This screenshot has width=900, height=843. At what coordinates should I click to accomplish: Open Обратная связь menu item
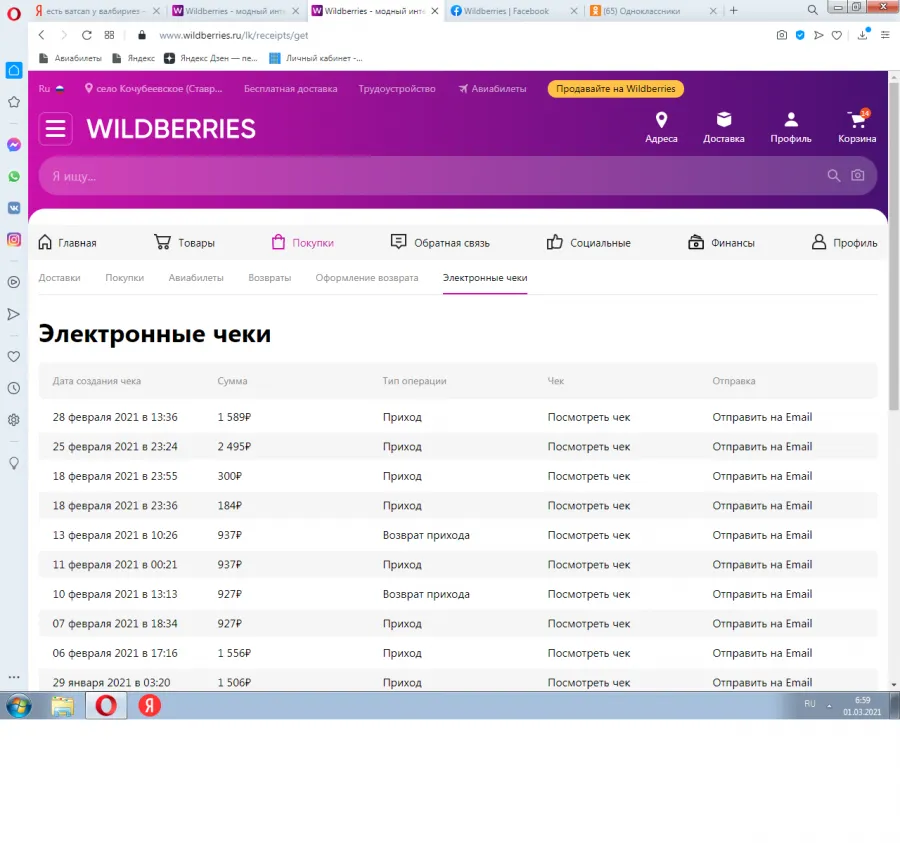[440, 243]
